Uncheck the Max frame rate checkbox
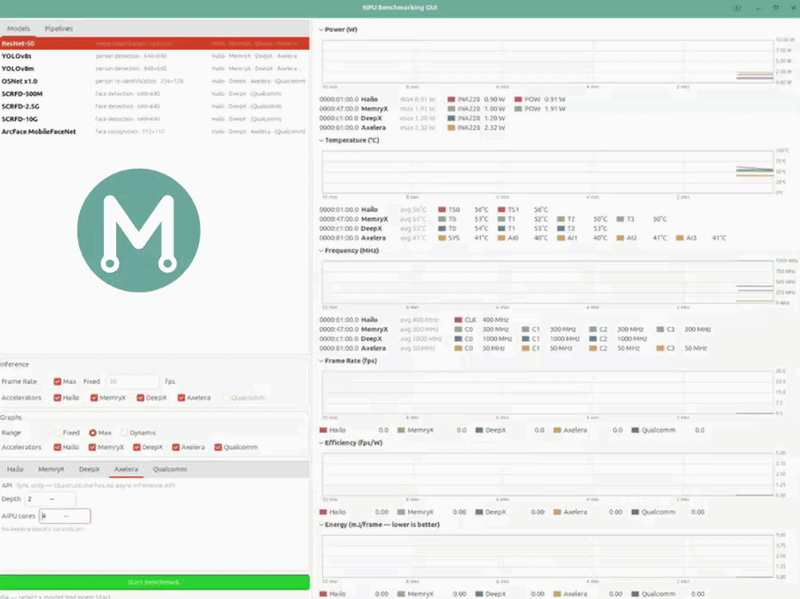800x599 pixels. pyautogui.click(x=57, y=382)
